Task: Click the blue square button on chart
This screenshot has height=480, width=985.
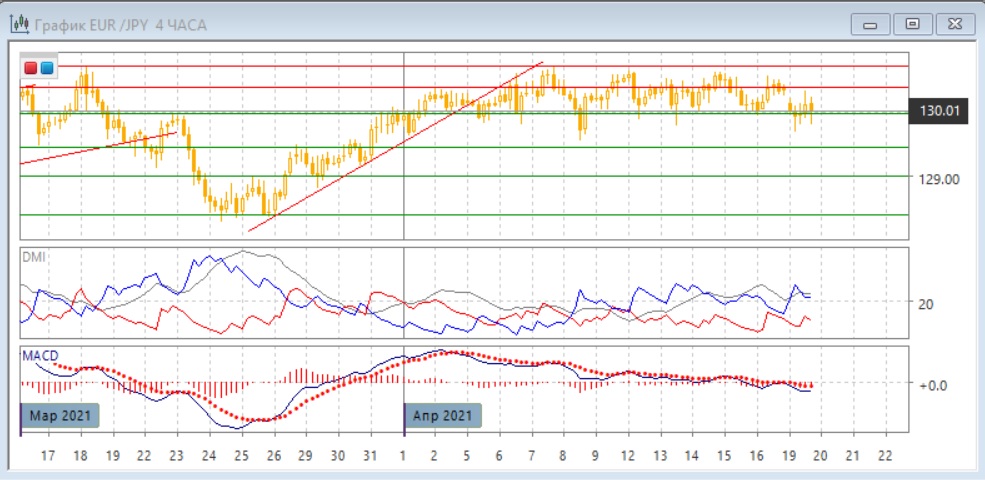Action: (46, 68)
